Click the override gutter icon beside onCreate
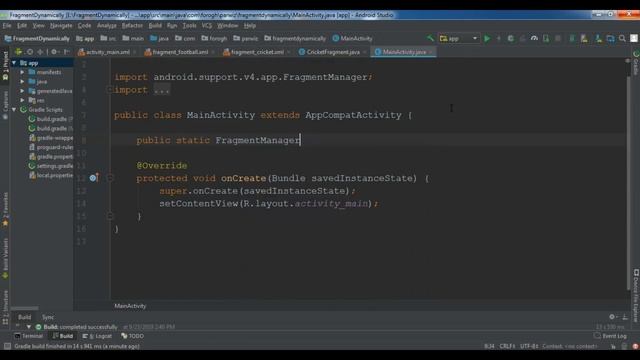 [x=94, y=178]
